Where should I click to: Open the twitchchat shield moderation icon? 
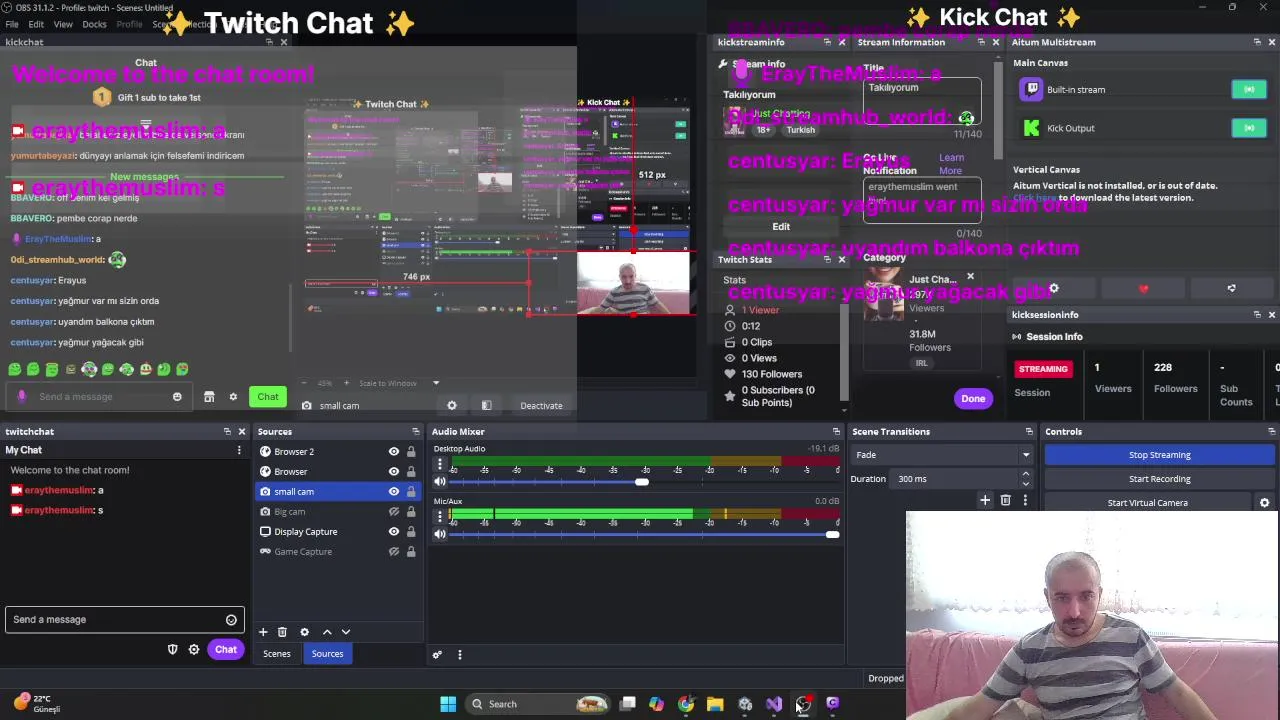pyautogui.click(x=172, y=650)
